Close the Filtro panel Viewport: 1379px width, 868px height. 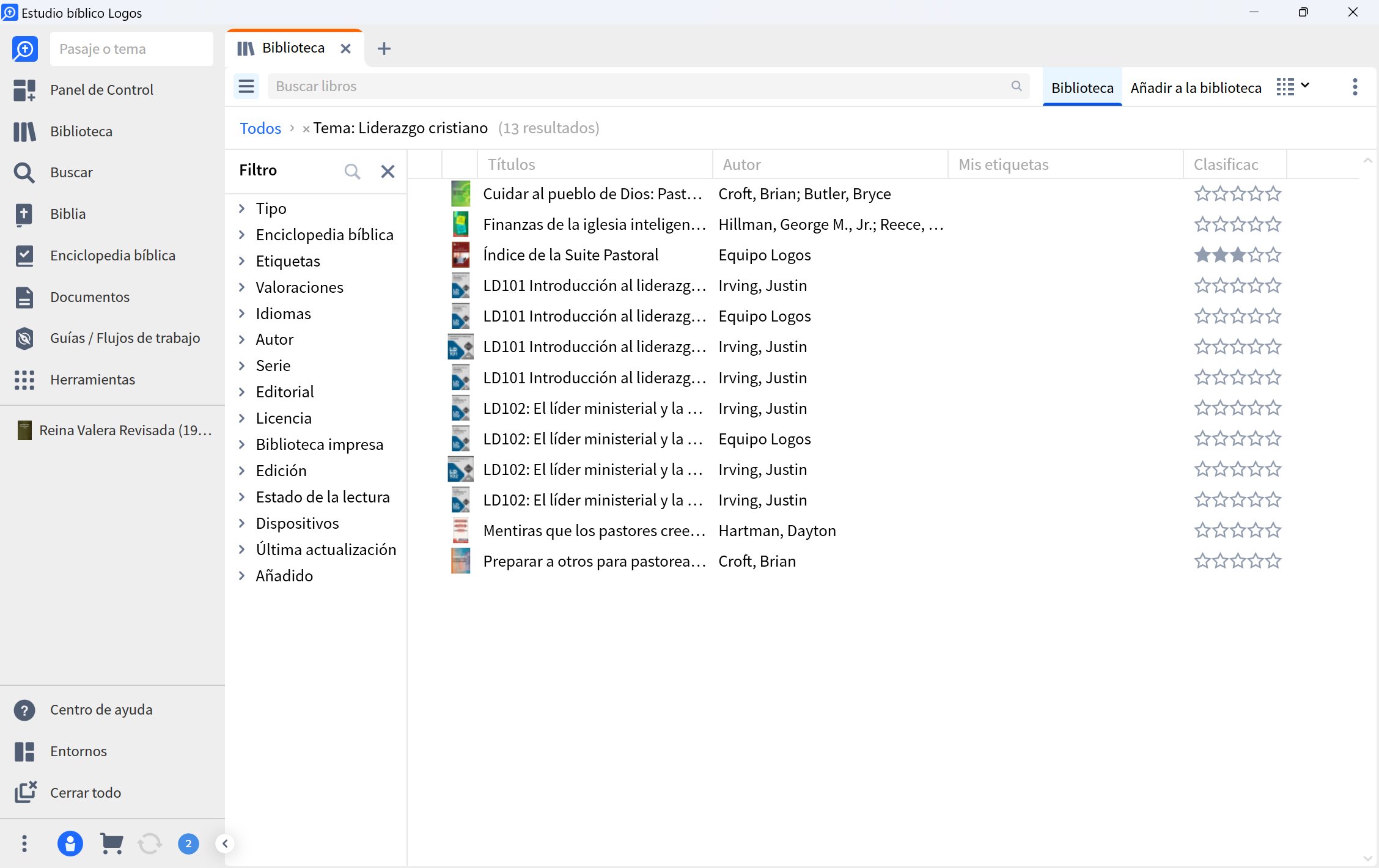pyautogui.click(x=388, y=171)
